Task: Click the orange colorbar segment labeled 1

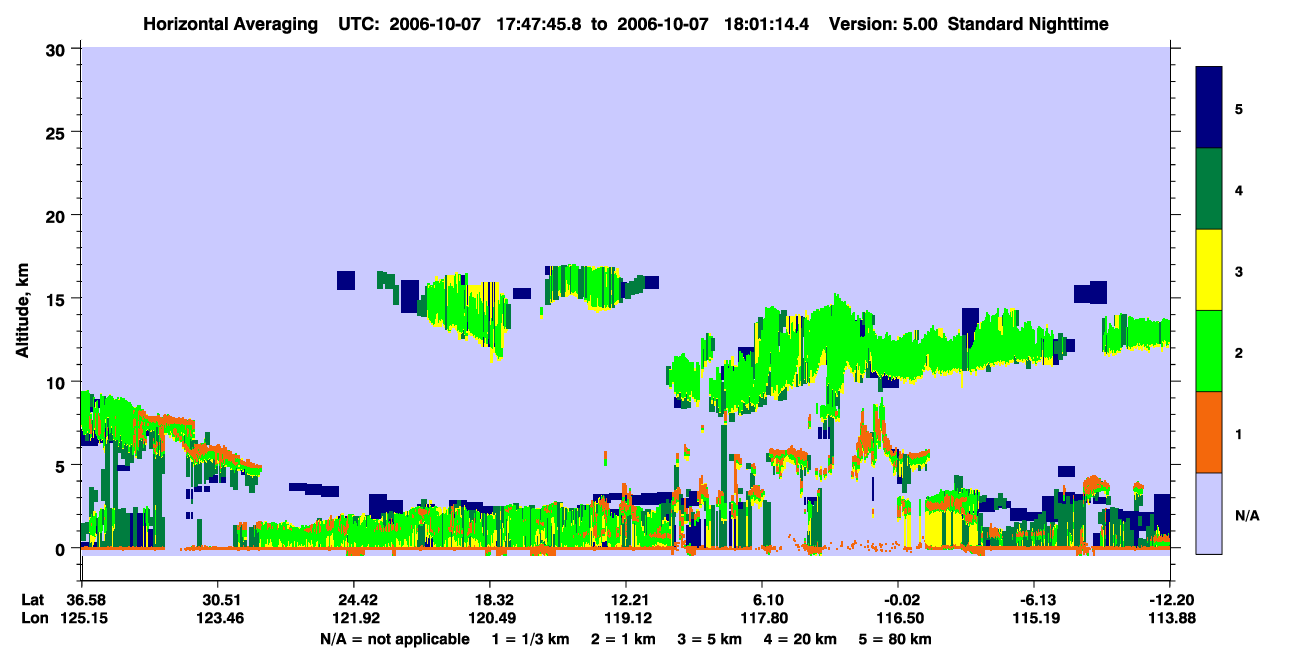Action: tap(1209, 432)
